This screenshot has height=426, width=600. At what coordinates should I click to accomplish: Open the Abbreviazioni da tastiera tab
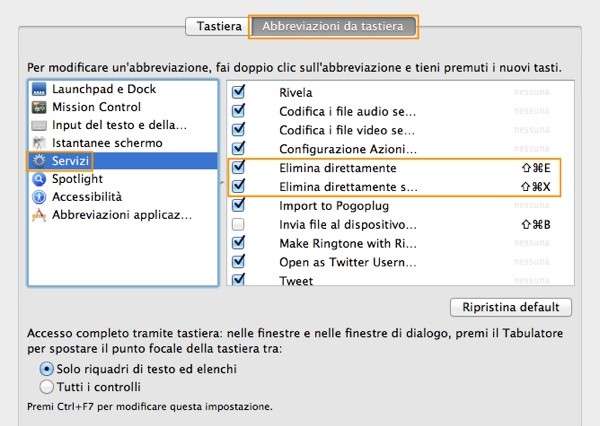pyautogui.click(x=333, y=27)
